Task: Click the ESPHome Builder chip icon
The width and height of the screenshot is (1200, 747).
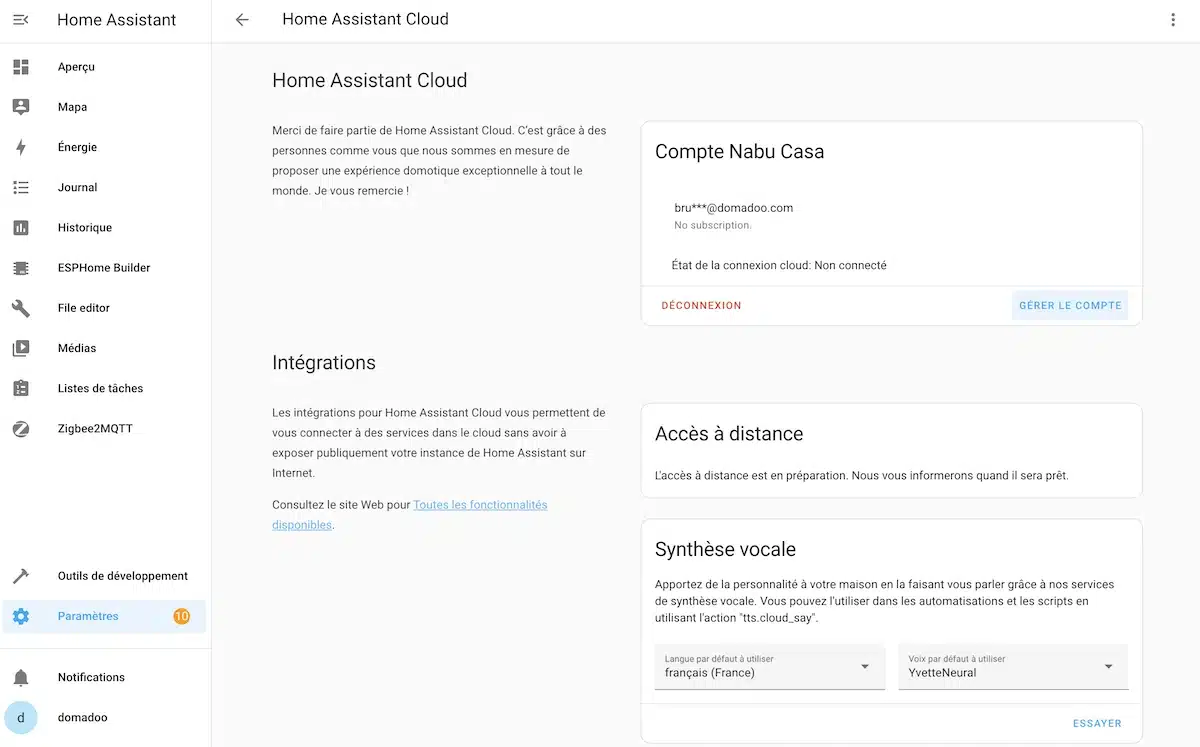Action: (x=21, y=268)
